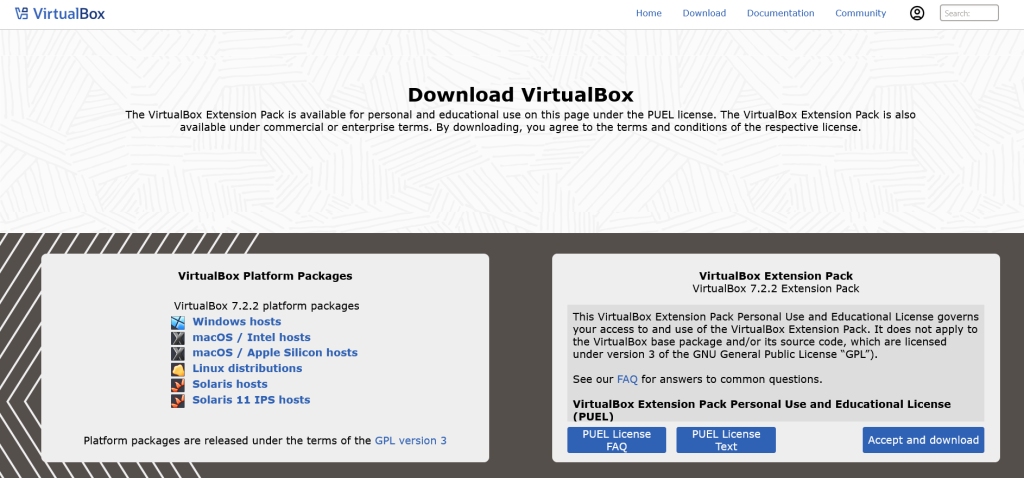1024x478 pixels.
Task: Focus the Search input field
Action: coord(969,13)
